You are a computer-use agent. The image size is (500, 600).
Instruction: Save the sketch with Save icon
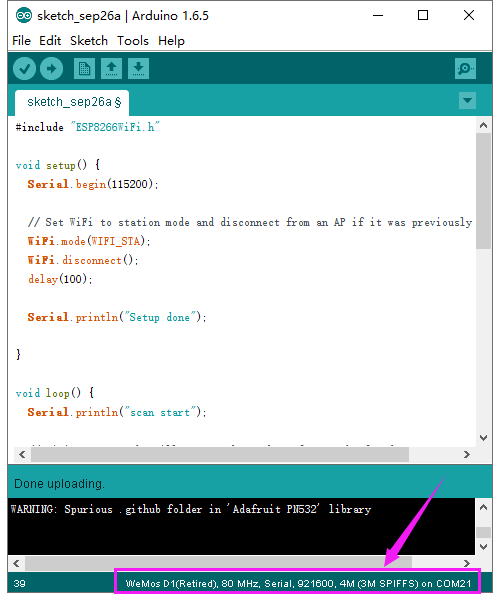[138, 69]
